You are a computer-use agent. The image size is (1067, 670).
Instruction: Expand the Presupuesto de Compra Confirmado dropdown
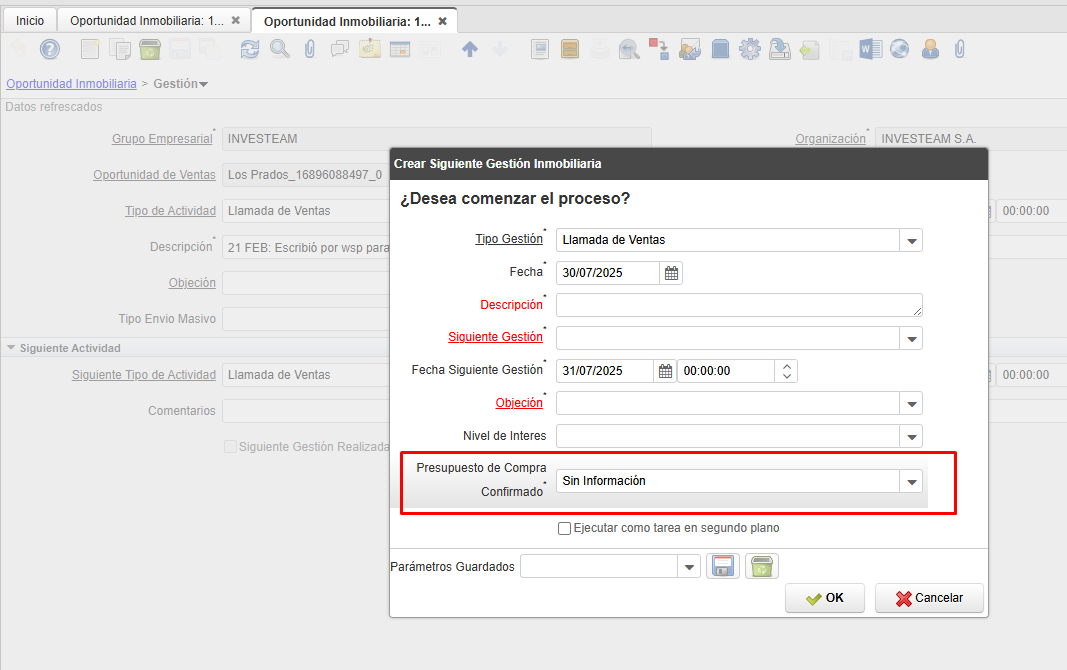[x=911, y=482]
